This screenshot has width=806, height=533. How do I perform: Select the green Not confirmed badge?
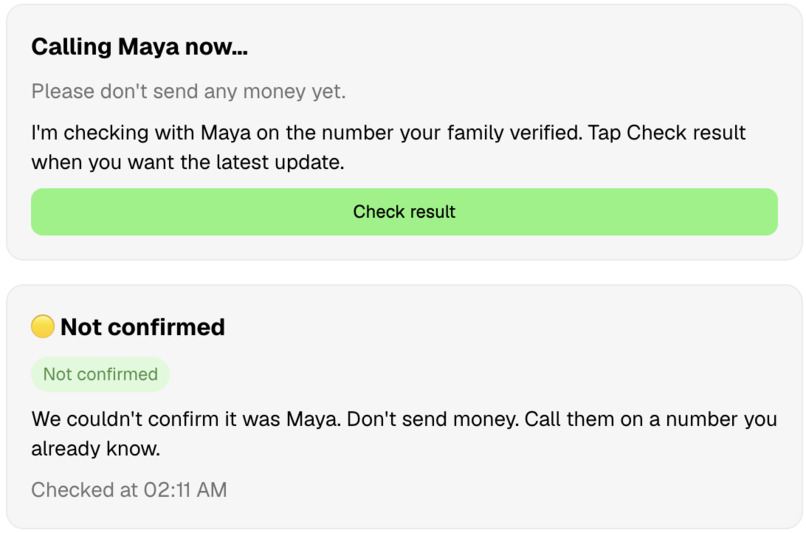click(100, 374)
